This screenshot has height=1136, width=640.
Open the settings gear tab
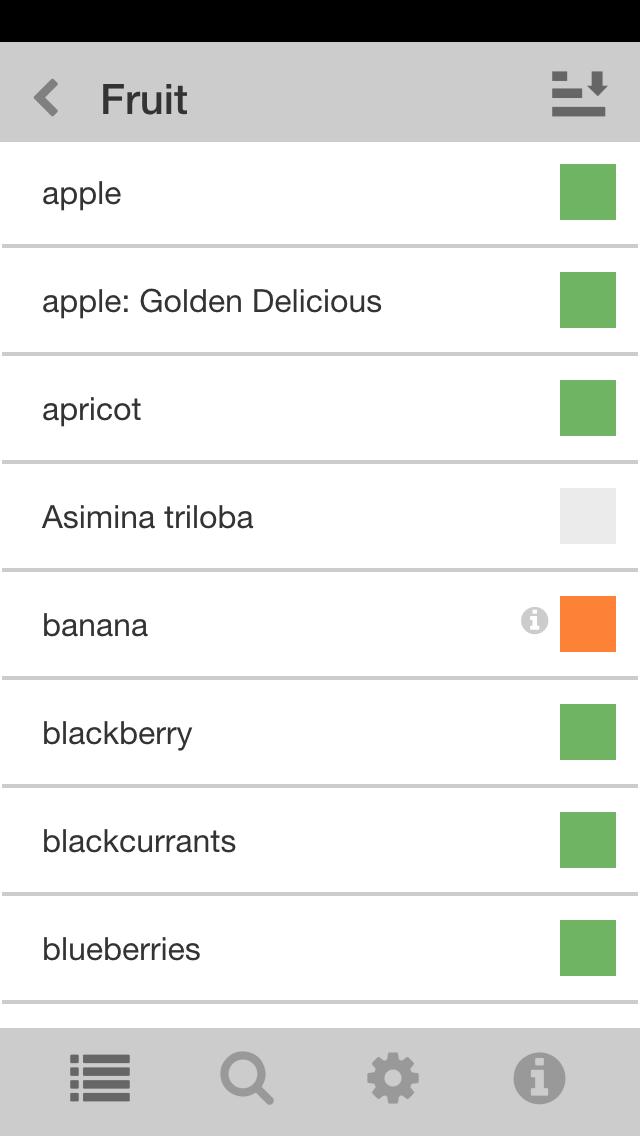point(393,1079)
